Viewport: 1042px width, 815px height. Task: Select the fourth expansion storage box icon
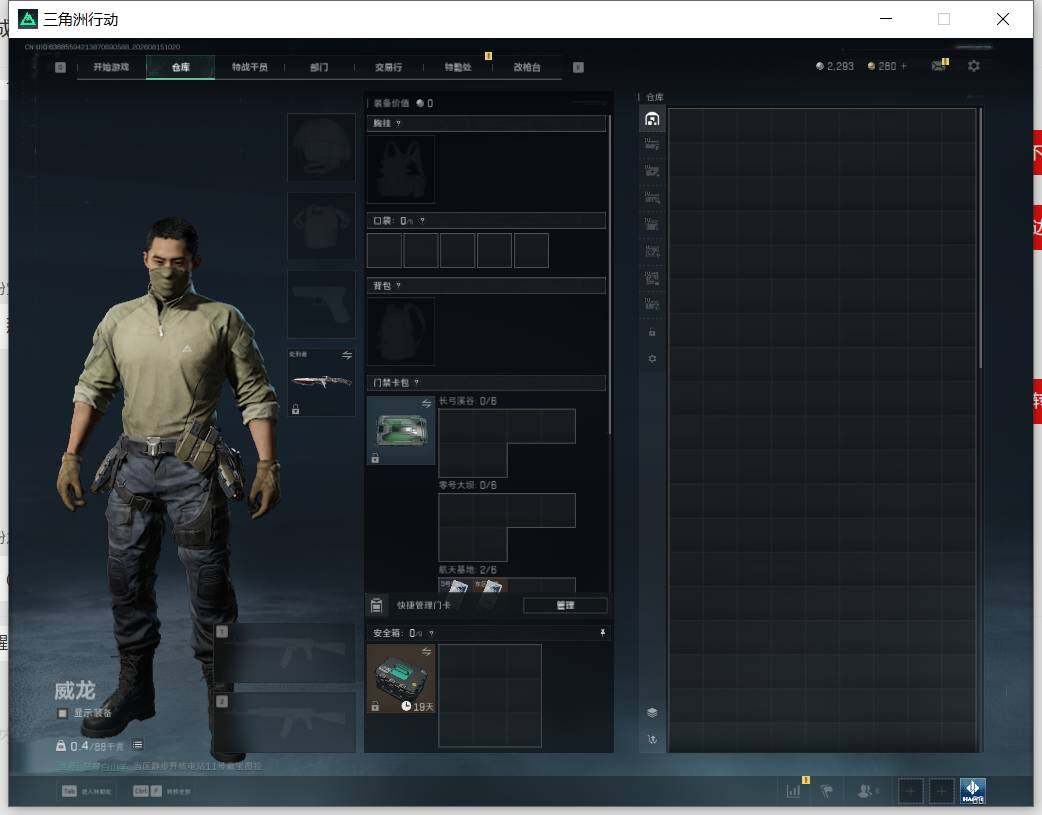point(652,224)
